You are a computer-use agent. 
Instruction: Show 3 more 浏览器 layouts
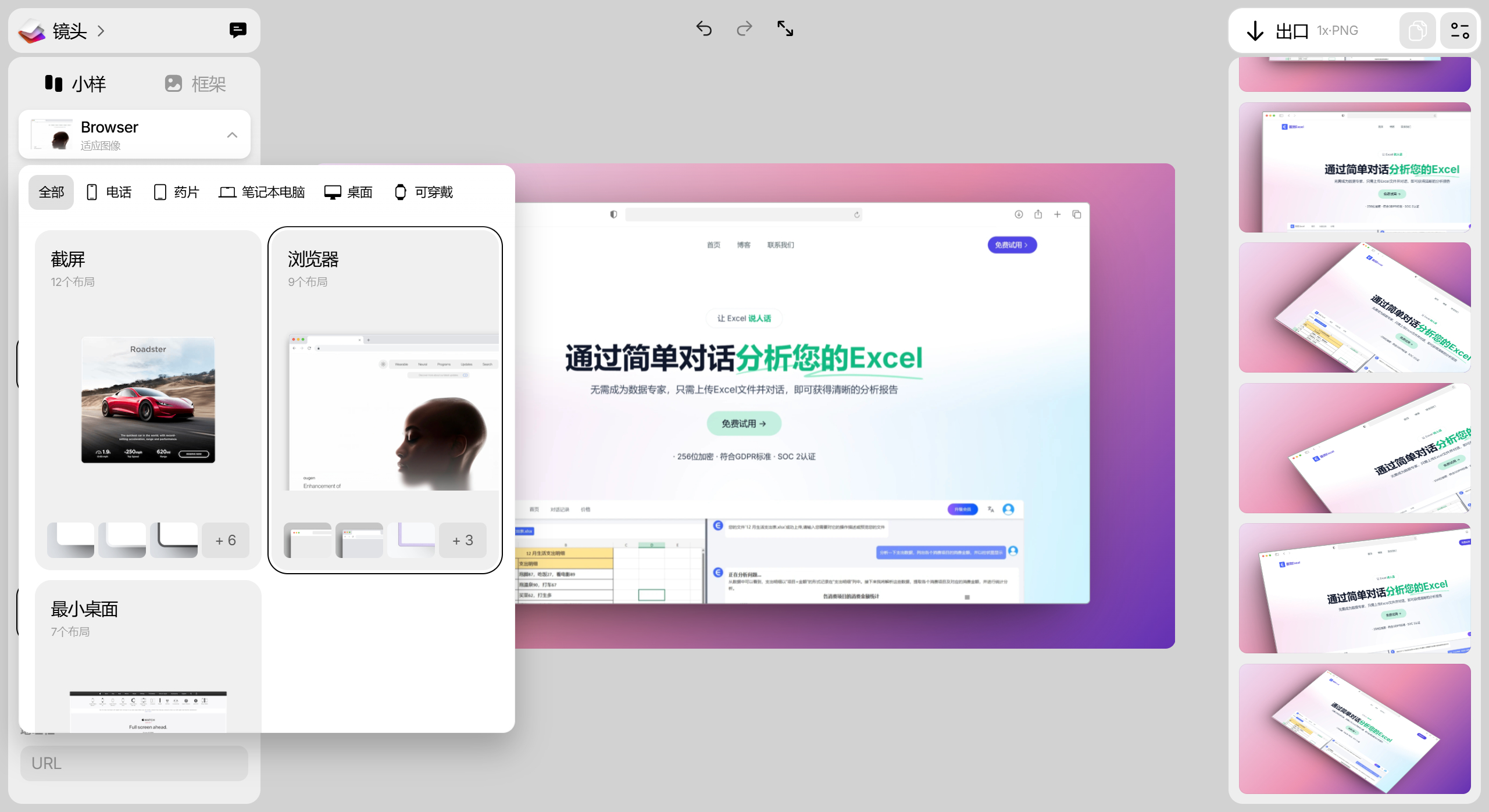click(x=463, y=541)
